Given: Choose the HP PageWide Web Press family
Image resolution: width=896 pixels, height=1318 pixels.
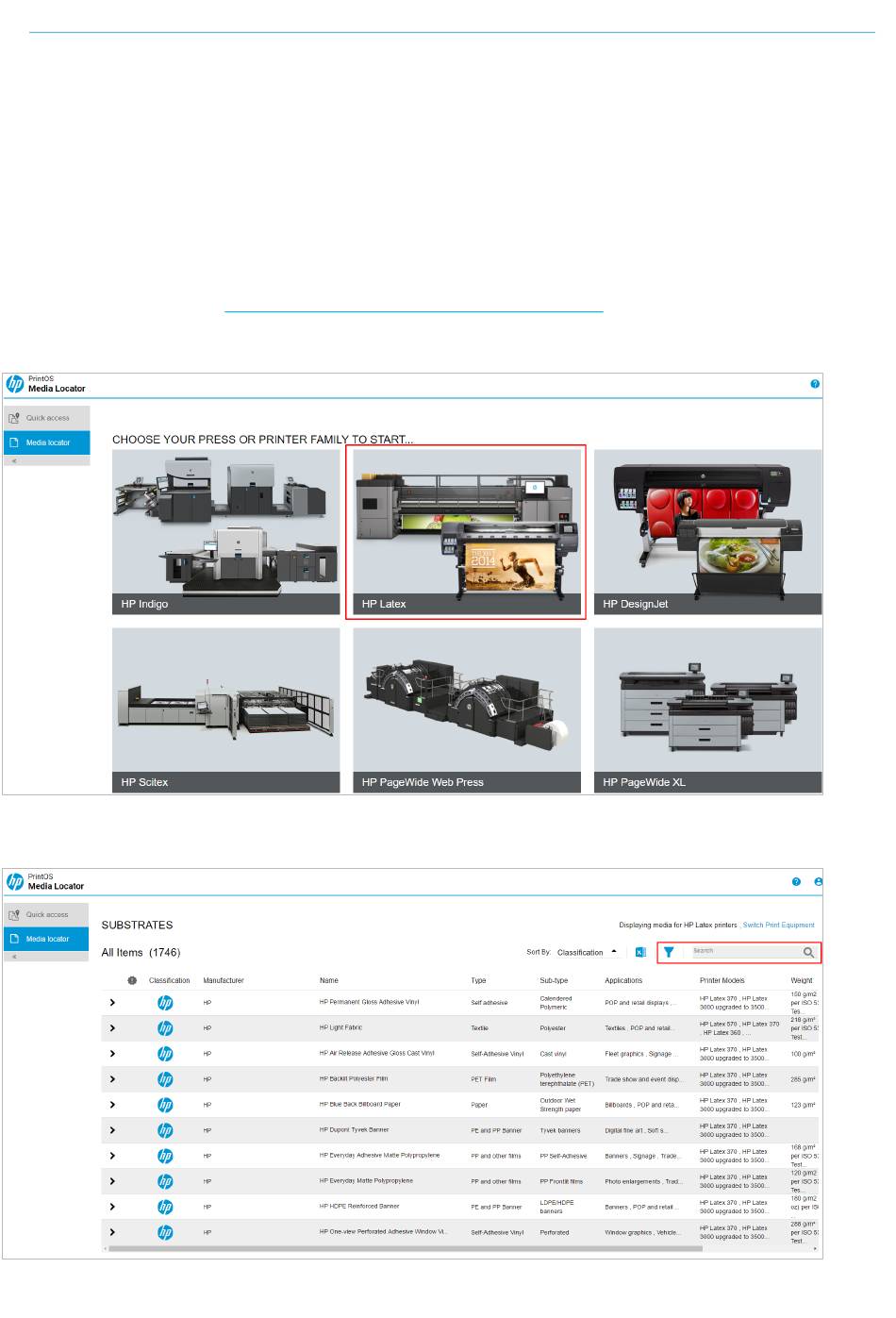Looking at the screenshot, I should pos(467,710).
